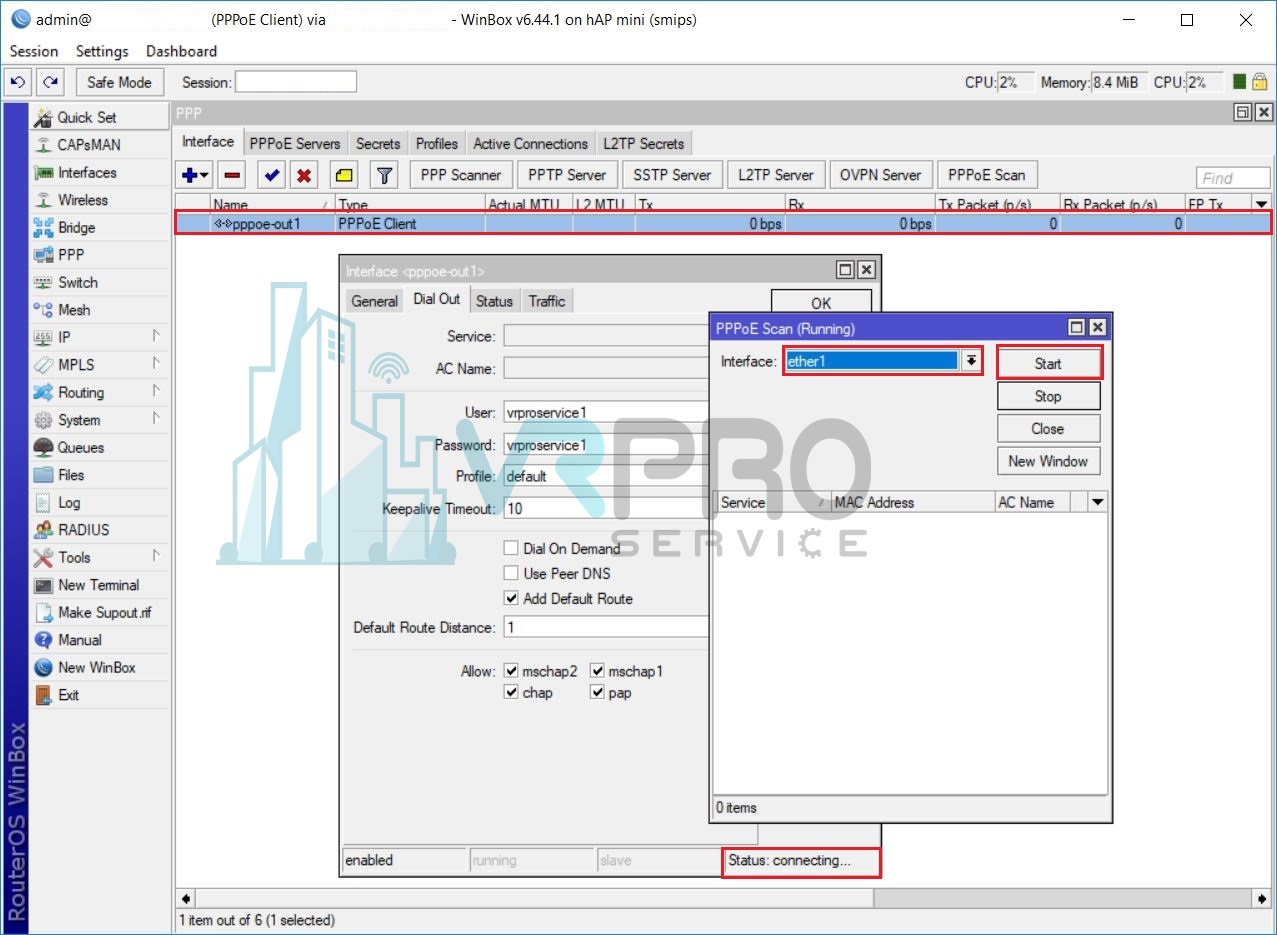Switch to Profiles tab
Image resolution: width=1277 pixels, height=935 pixels.
(x=437, y=144)
